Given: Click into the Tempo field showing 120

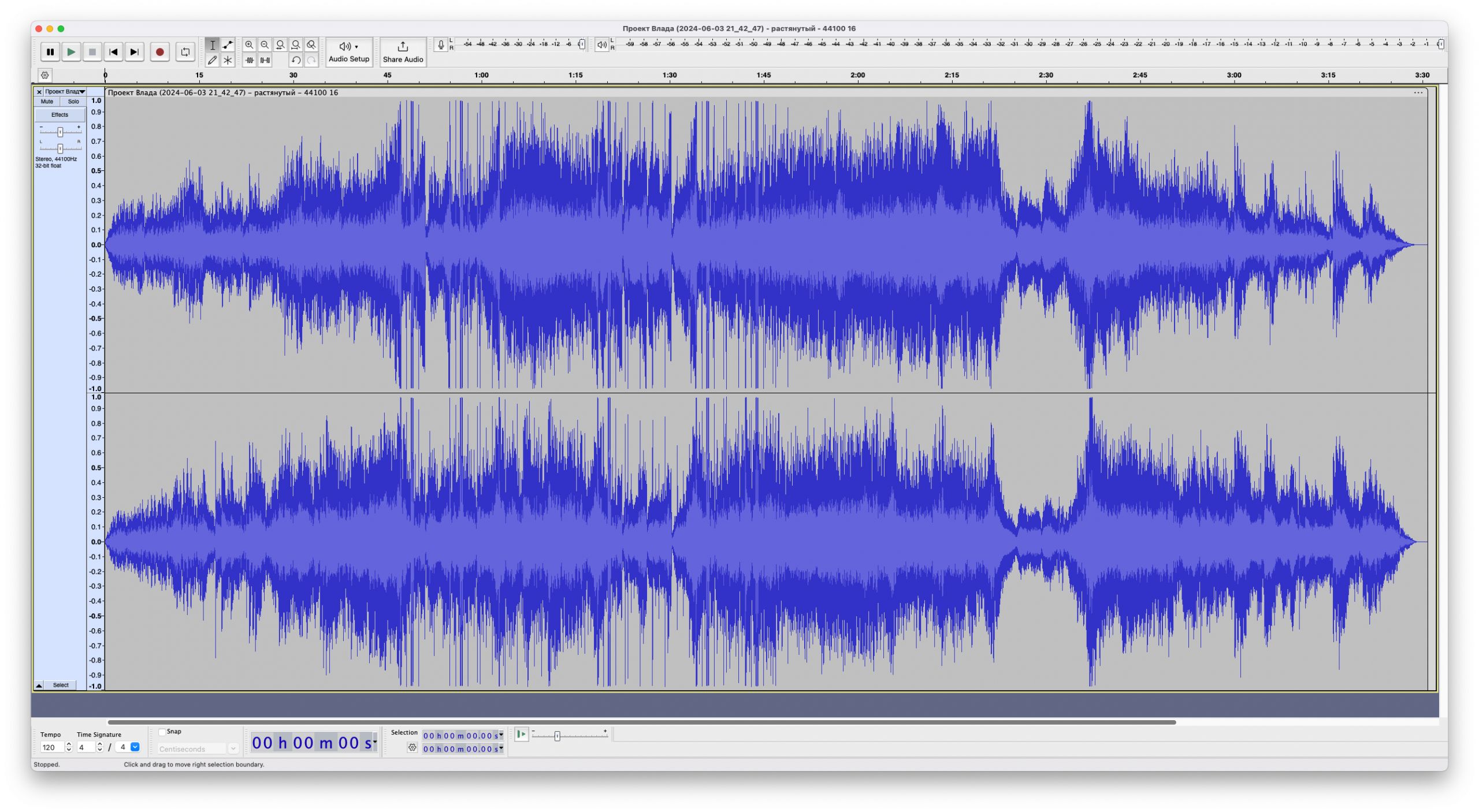Looking at the screenshot, I should click(51, 748).
